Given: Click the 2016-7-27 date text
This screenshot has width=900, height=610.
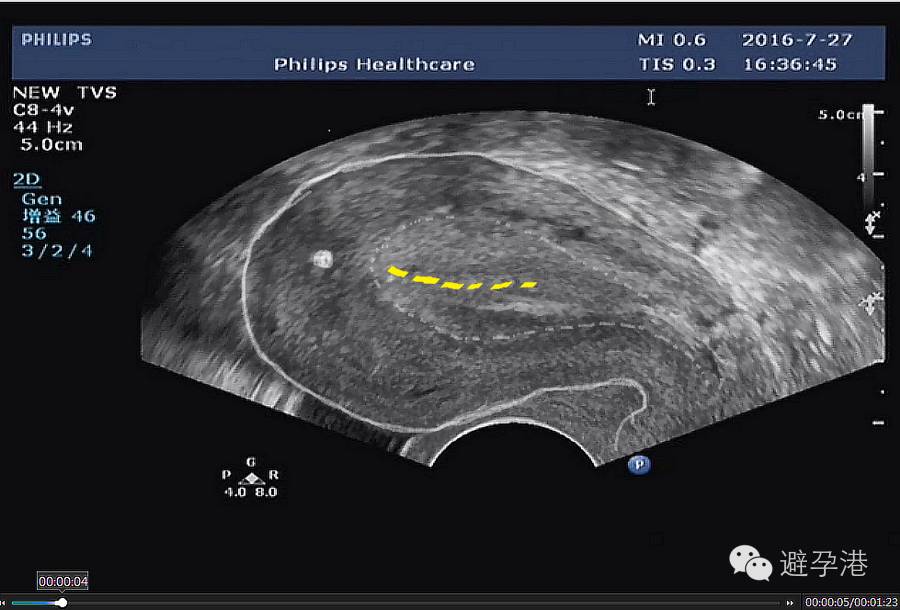Looking at the screenshot, I should coord(797,40).
